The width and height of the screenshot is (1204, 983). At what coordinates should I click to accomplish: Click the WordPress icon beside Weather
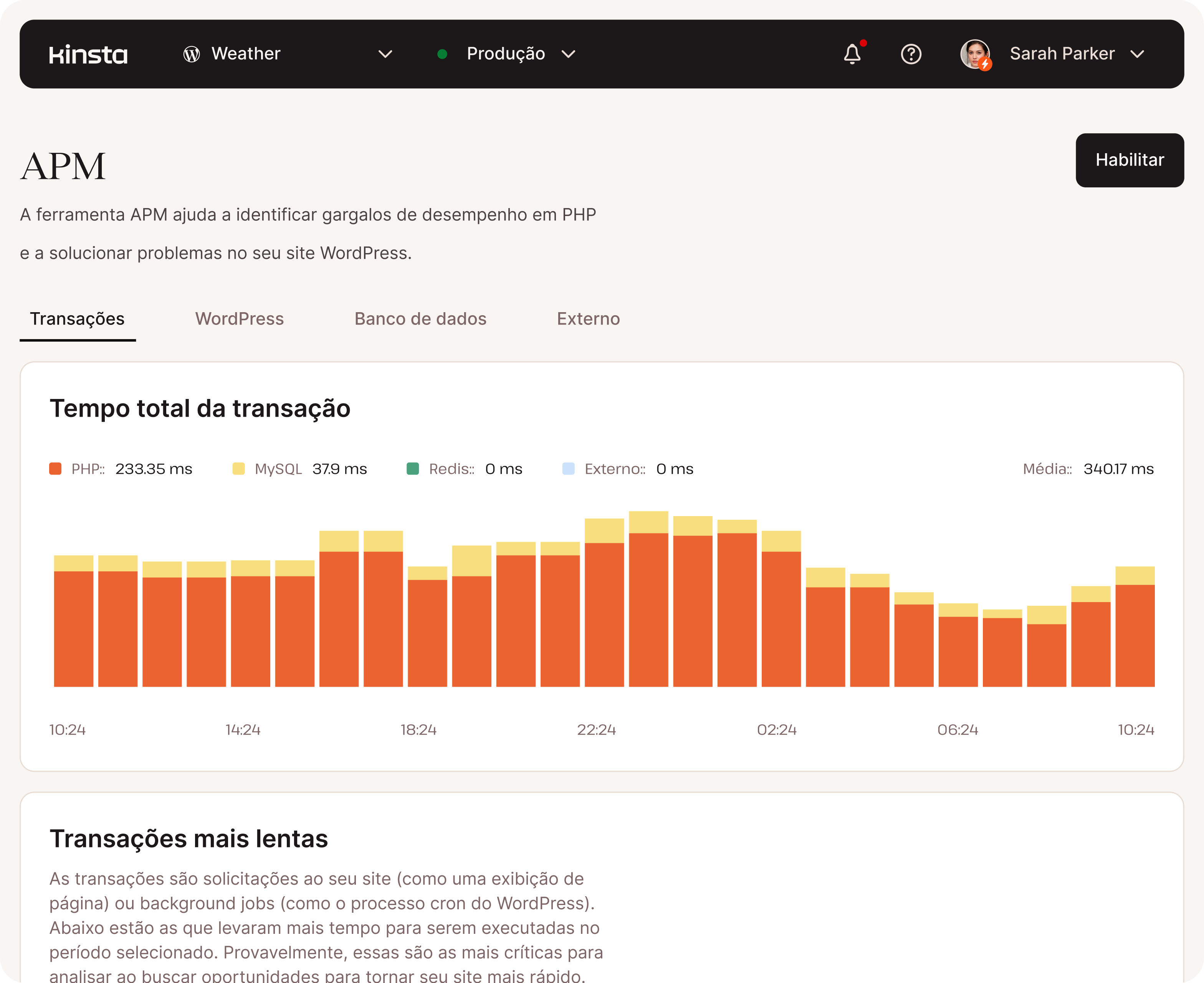point(191,55)
